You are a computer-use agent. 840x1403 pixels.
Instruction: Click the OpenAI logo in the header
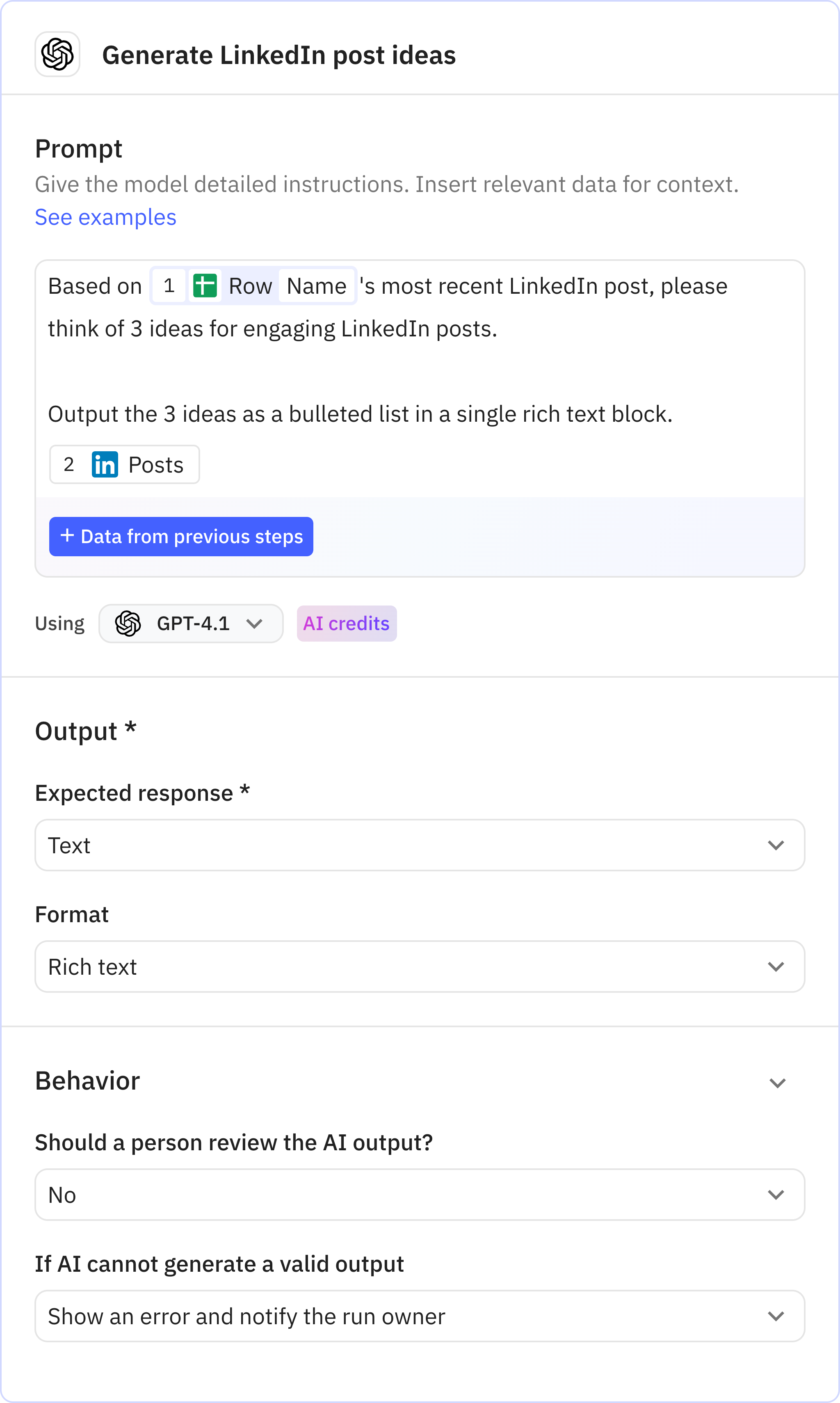click(x=57, y=54)
